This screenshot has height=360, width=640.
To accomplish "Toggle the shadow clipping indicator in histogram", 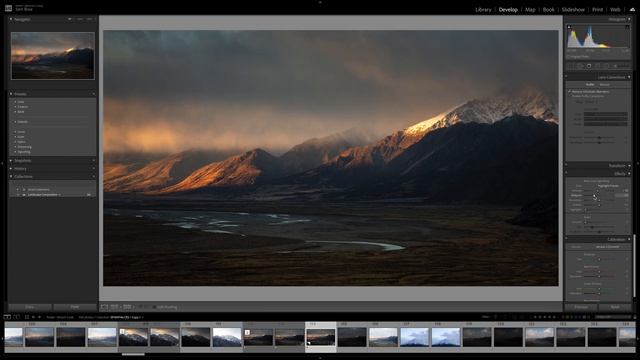I will [569, 27].
